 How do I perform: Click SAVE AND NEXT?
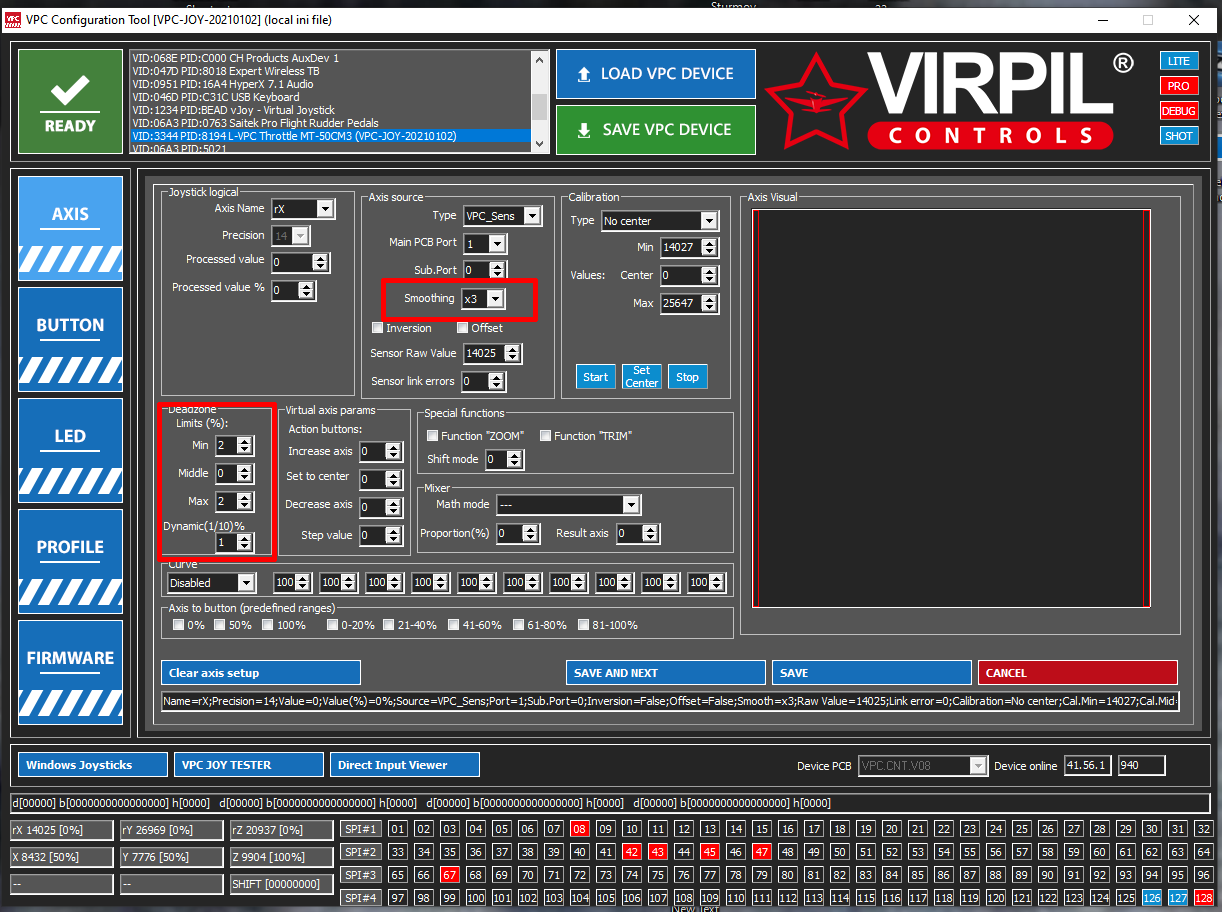tap(665, 673)
